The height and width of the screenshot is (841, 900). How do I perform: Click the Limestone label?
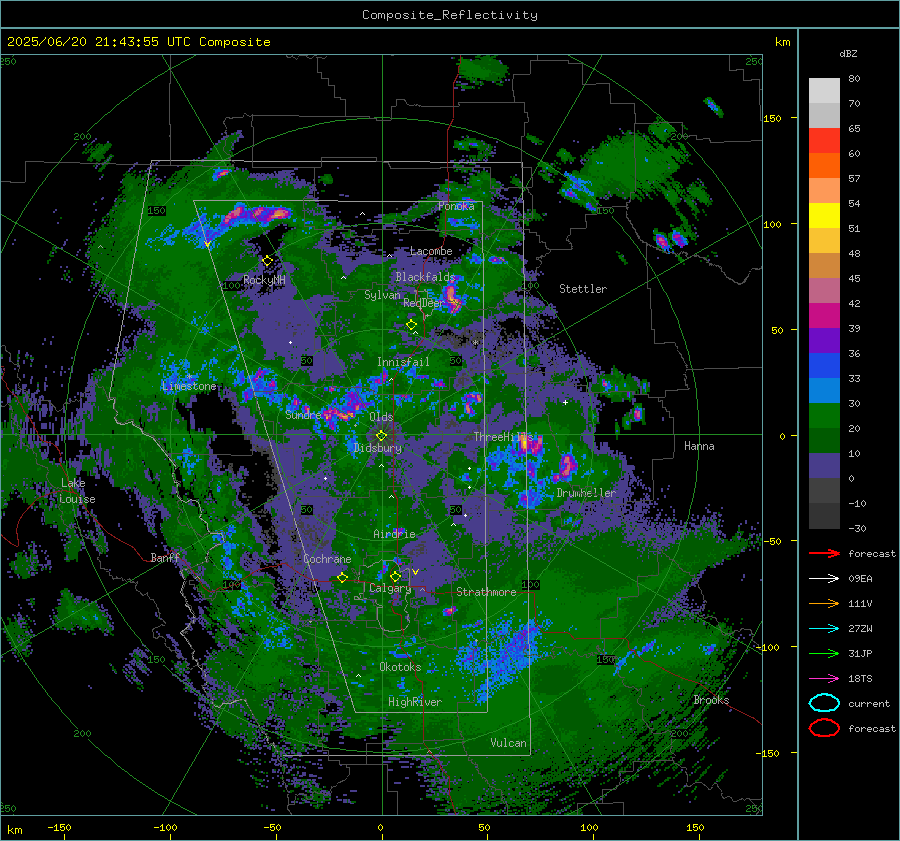tap(189, 386)
